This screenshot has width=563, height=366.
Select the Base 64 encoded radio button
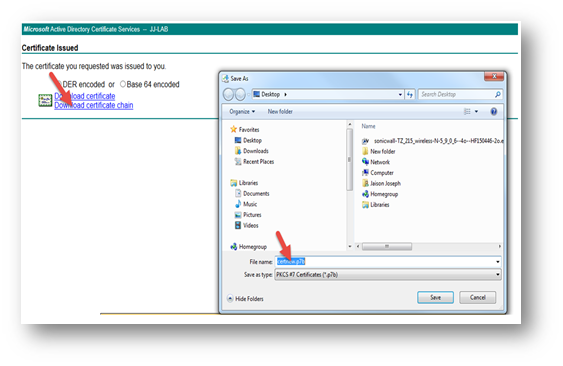coord(123,84)
